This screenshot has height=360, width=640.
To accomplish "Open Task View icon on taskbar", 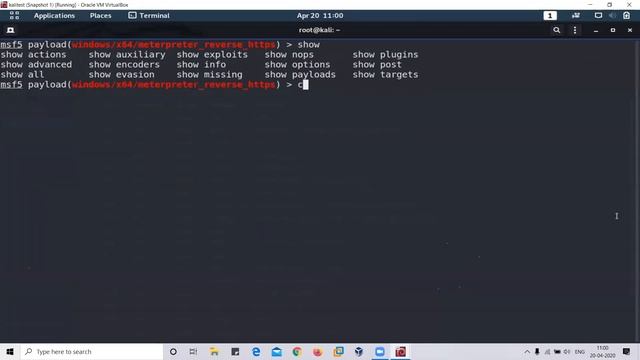I will pos(193,351).
